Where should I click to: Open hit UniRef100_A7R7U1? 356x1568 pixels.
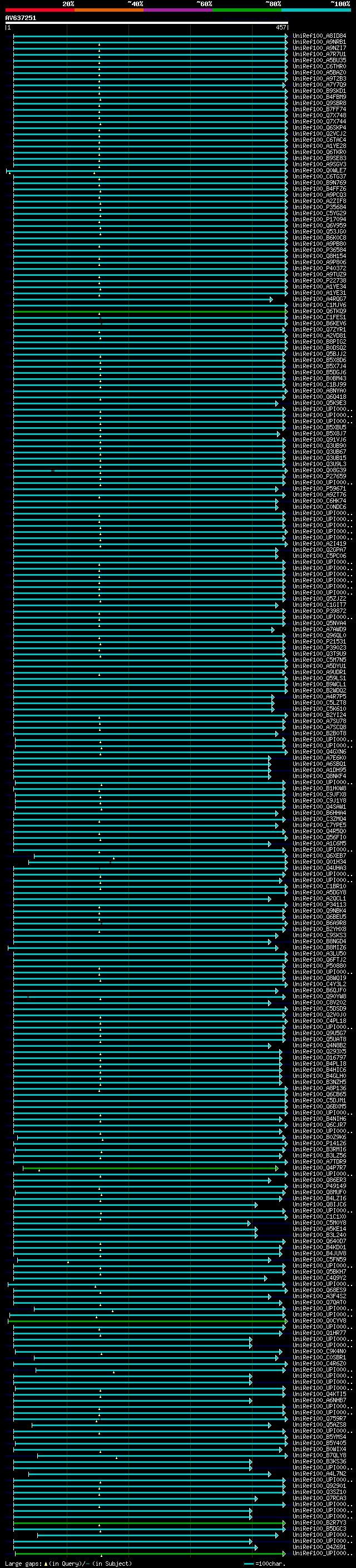coord(319,54)
